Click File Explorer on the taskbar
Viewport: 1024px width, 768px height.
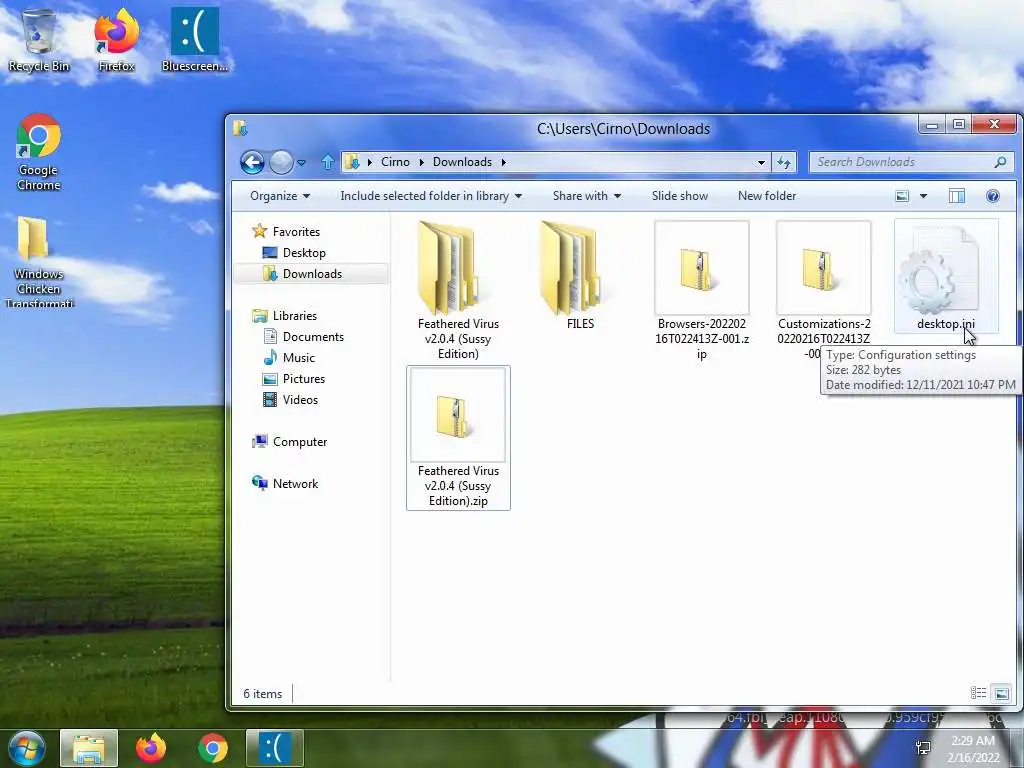[89, 748]
